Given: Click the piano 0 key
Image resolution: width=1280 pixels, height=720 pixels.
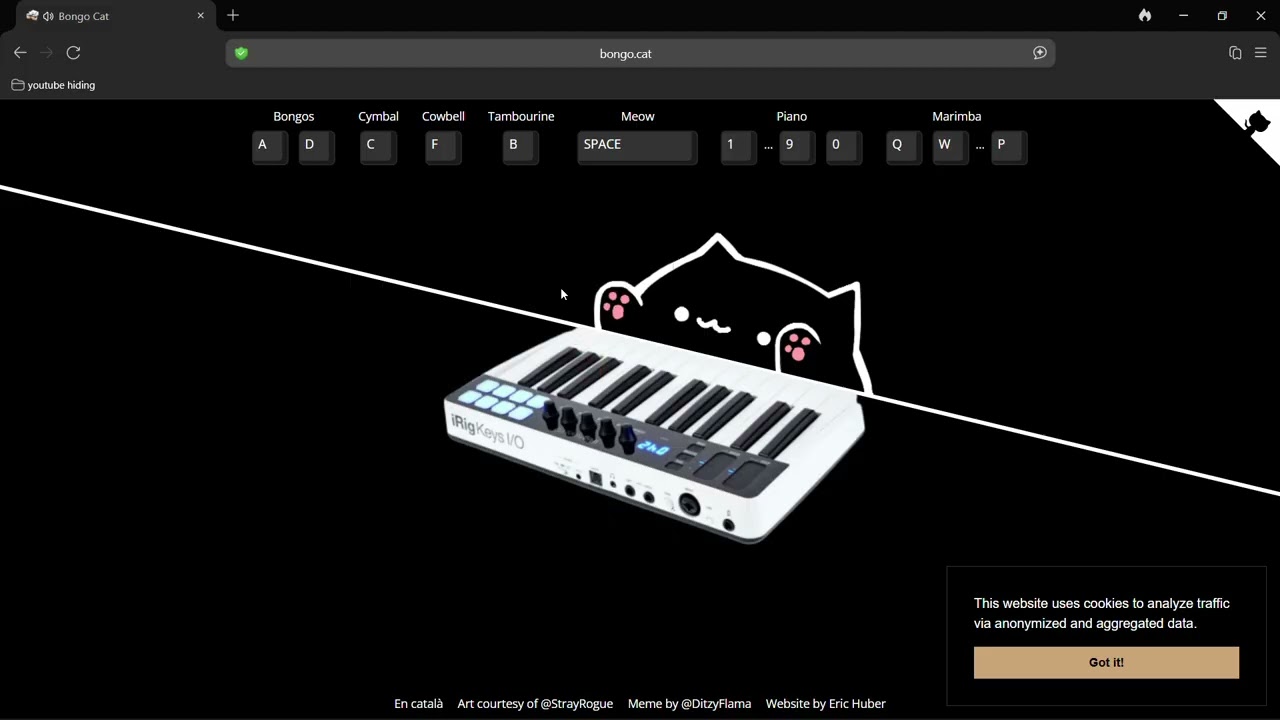Looking at the screenshot, I should click(844, 146).
